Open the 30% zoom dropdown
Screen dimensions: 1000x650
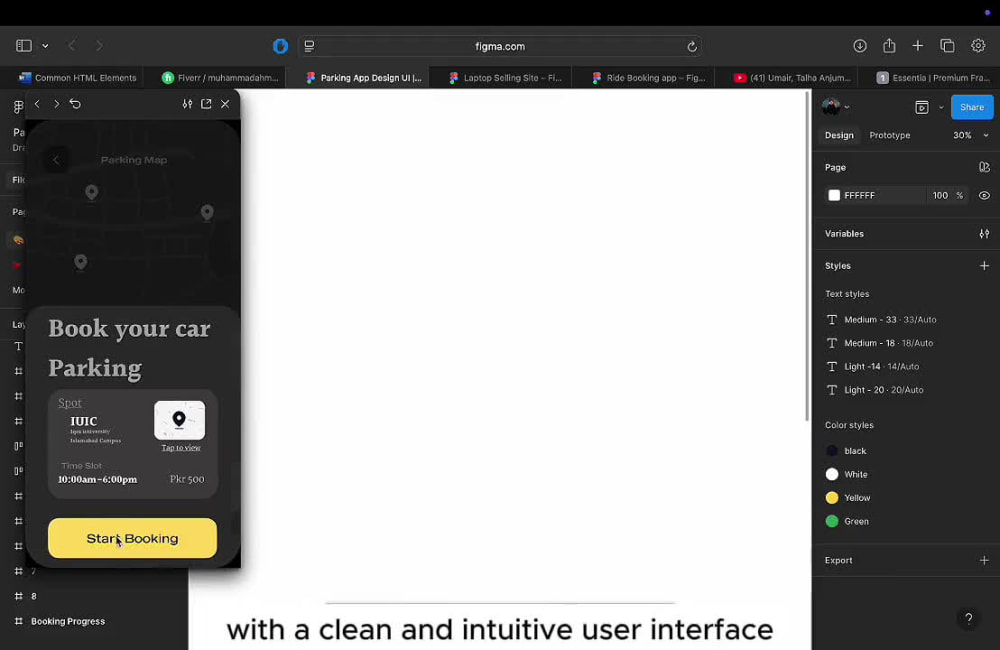971,135
